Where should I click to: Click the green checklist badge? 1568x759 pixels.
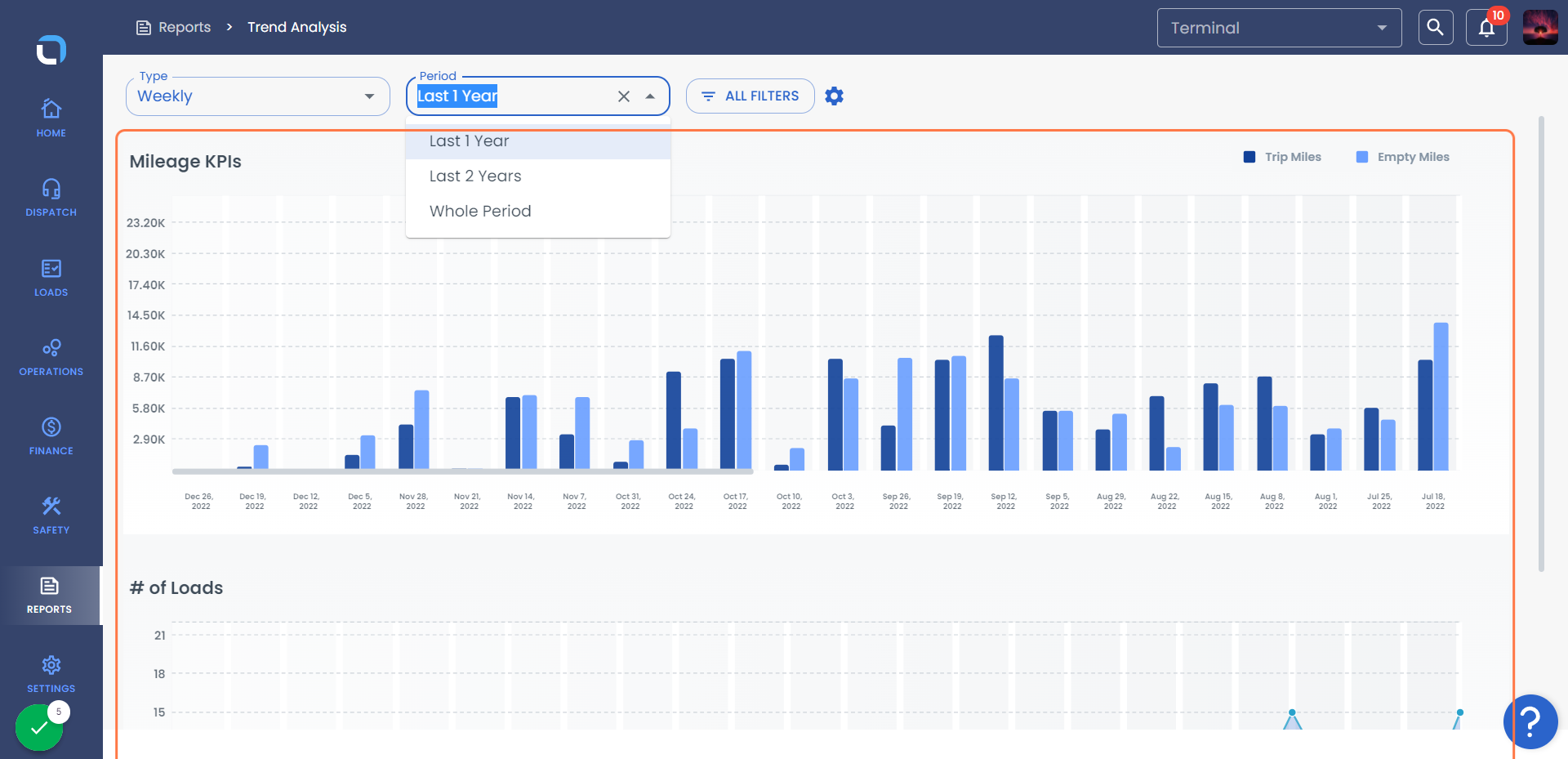pyautogui.click(x=39, y=727)
